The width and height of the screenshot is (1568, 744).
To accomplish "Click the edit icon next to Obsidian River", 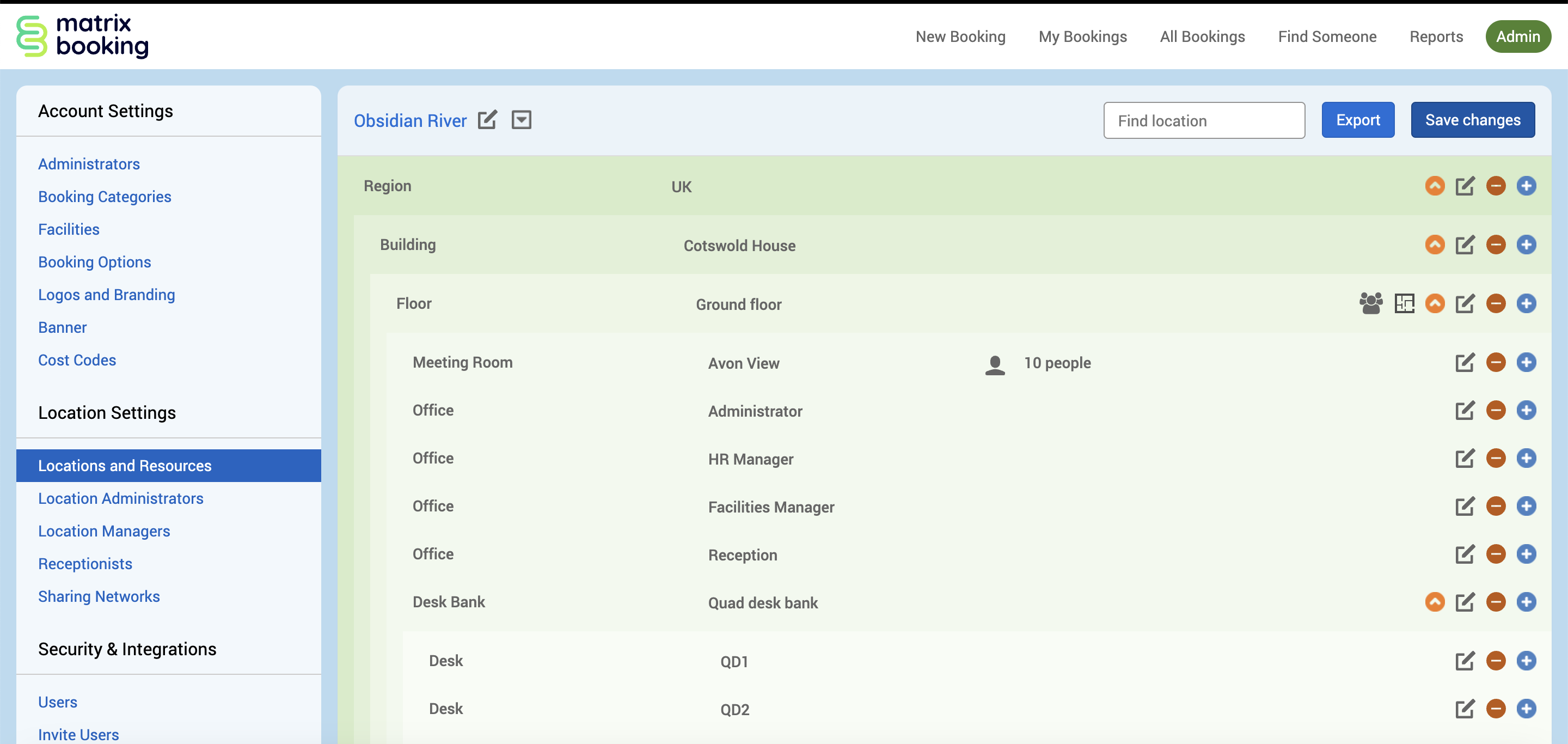I will [487, 120].
